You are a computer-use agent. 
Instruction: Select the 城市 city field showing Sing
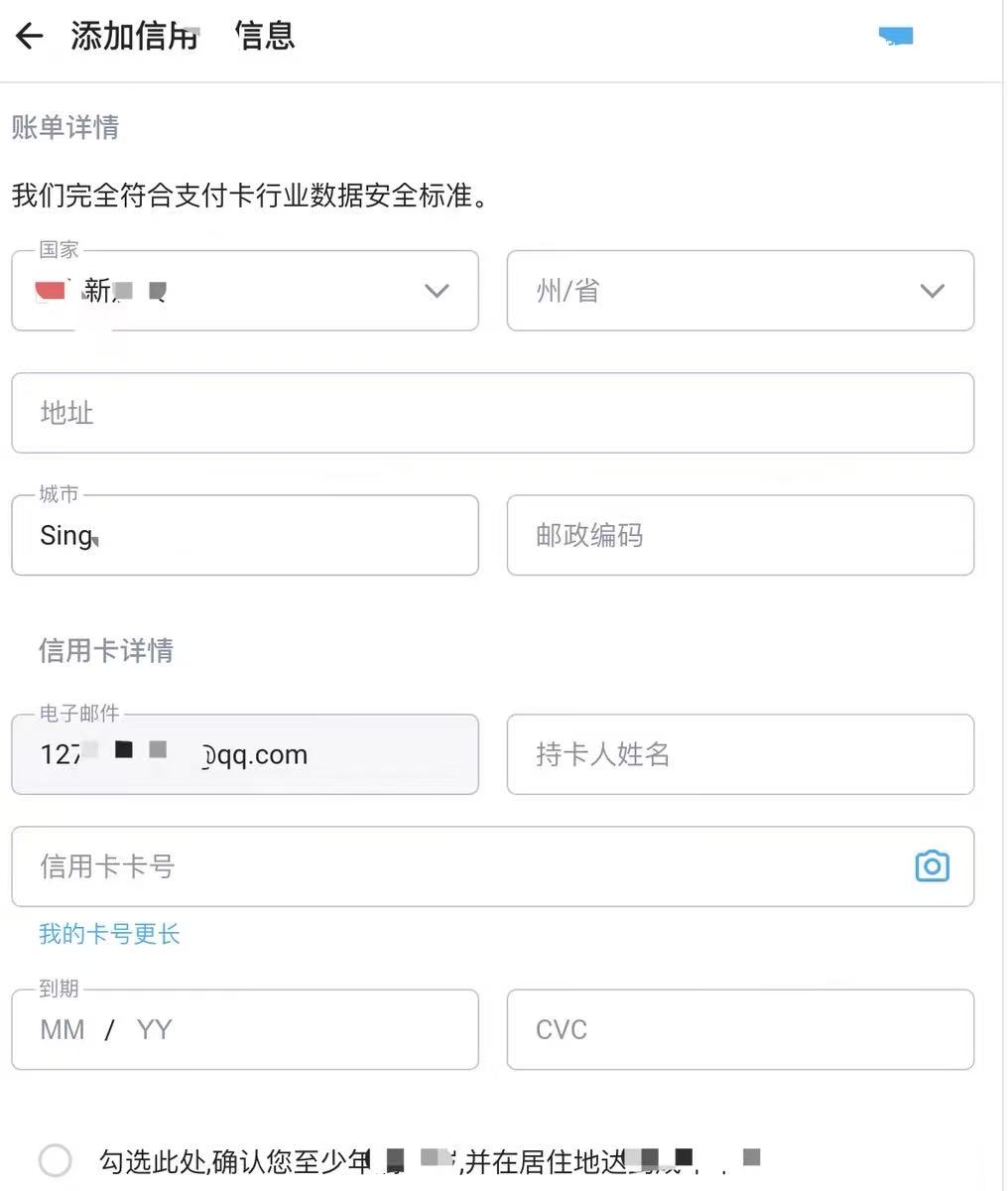(x=245, y=535)
